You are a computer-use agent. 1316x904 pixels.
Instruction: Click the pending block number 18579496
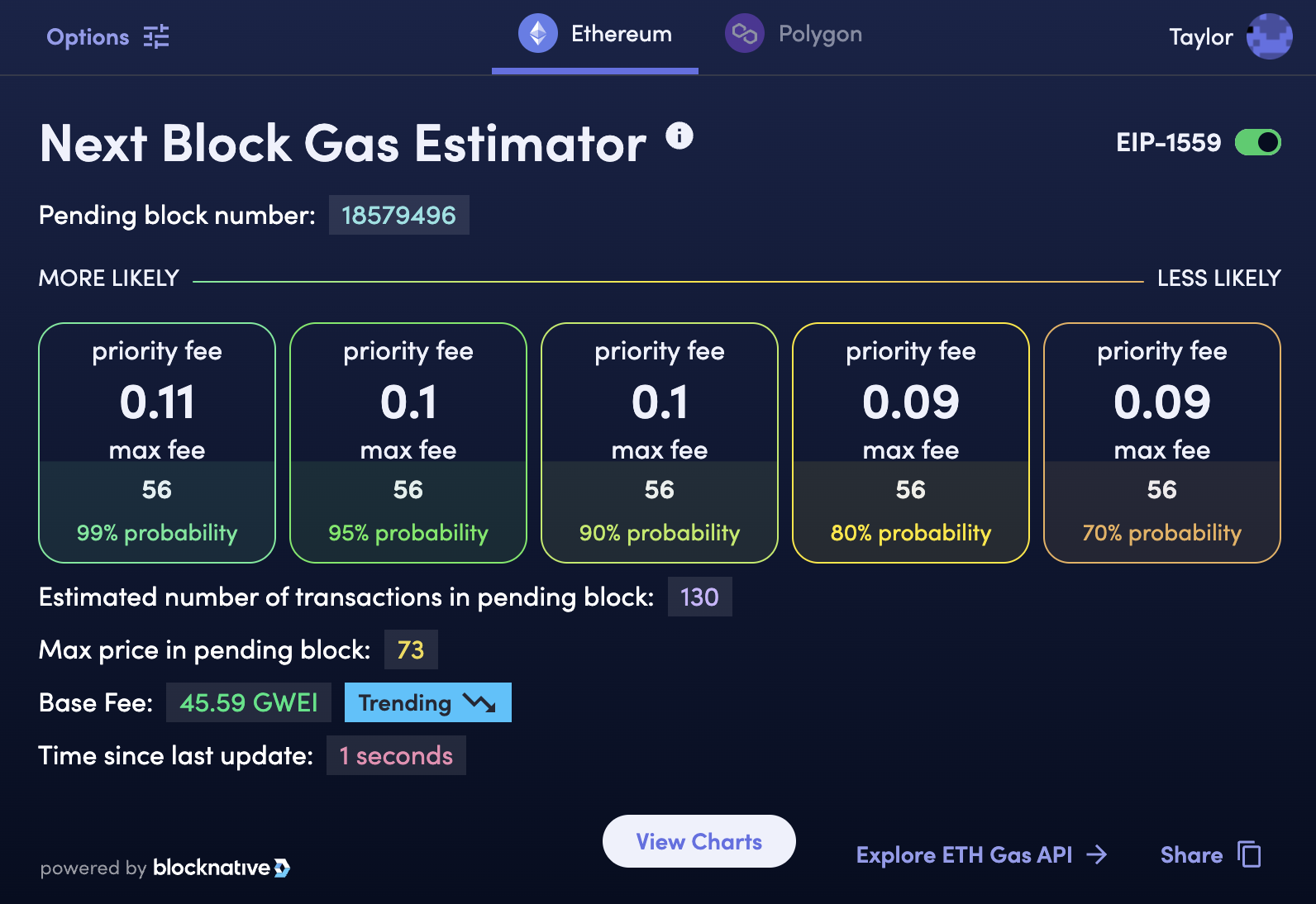point(398,216)
